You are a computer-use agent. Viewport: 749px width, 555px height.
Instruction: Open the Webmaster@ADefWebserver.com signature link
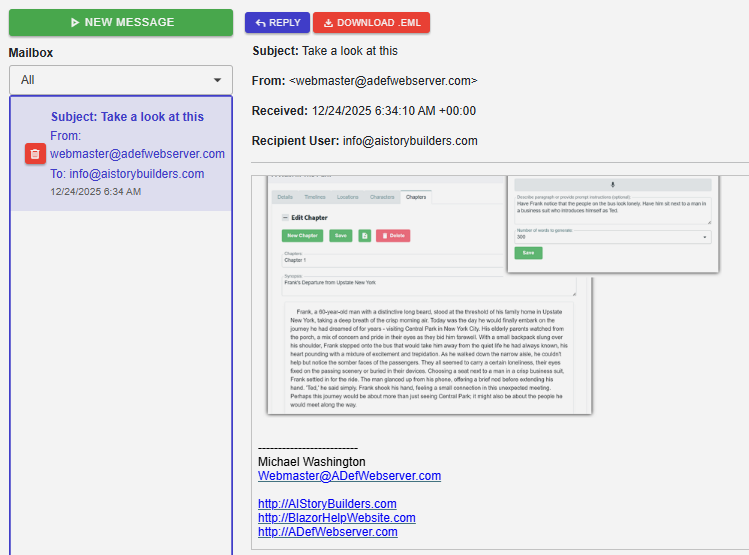point(349,476)
